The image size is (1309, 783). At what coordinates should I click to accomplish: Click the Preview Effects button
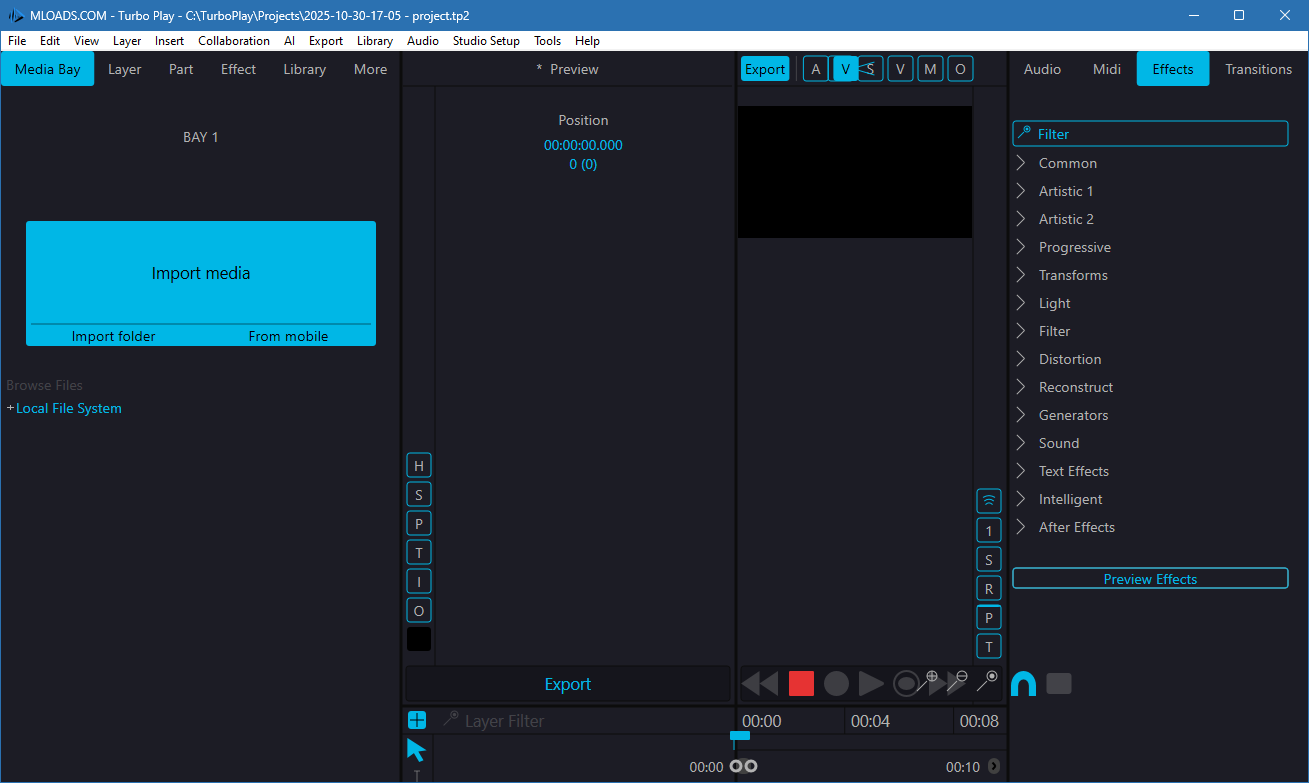[1150, 579]
